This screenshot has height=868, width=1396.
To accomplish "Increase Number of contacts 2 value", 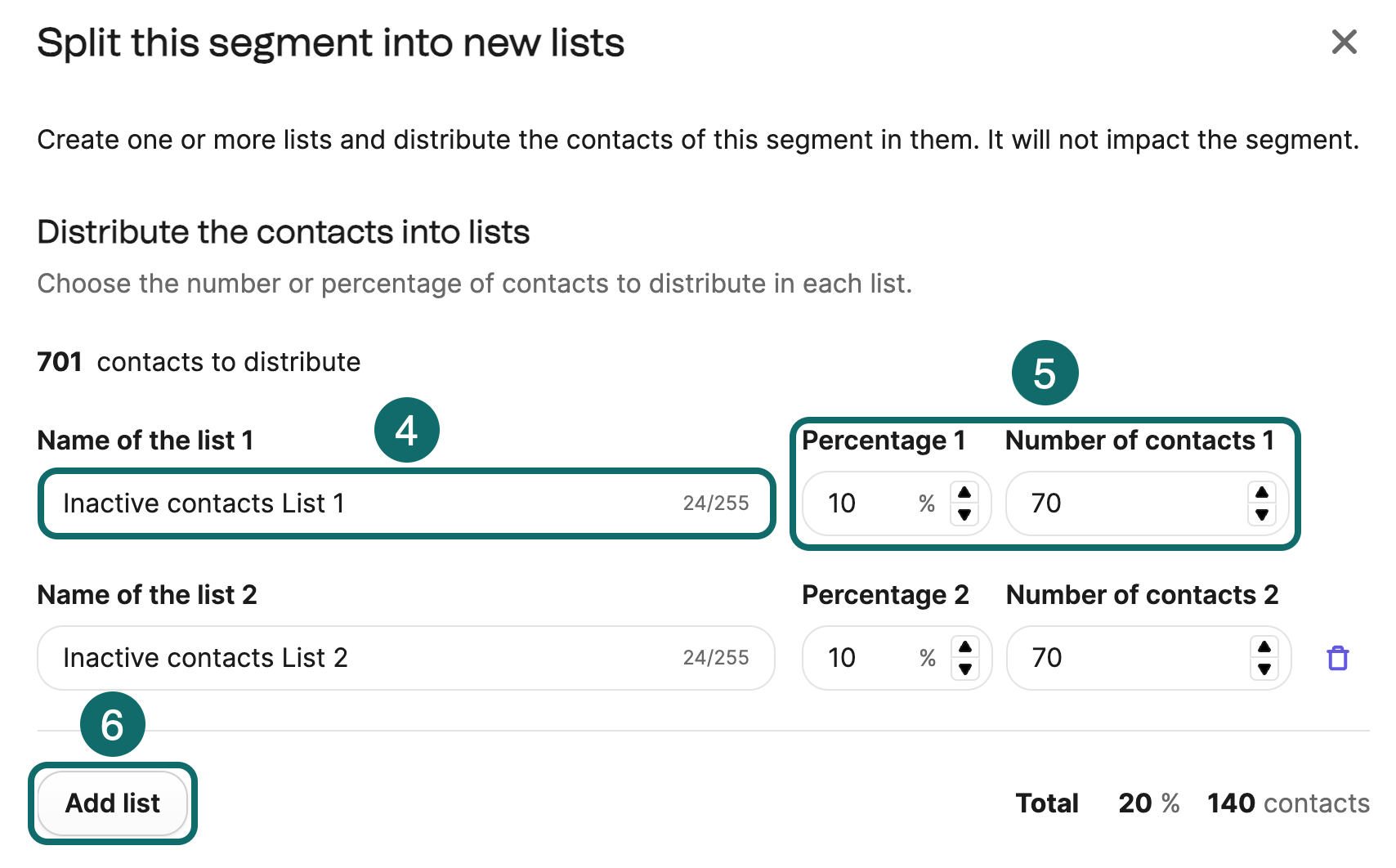I will tap(1264, 647).
